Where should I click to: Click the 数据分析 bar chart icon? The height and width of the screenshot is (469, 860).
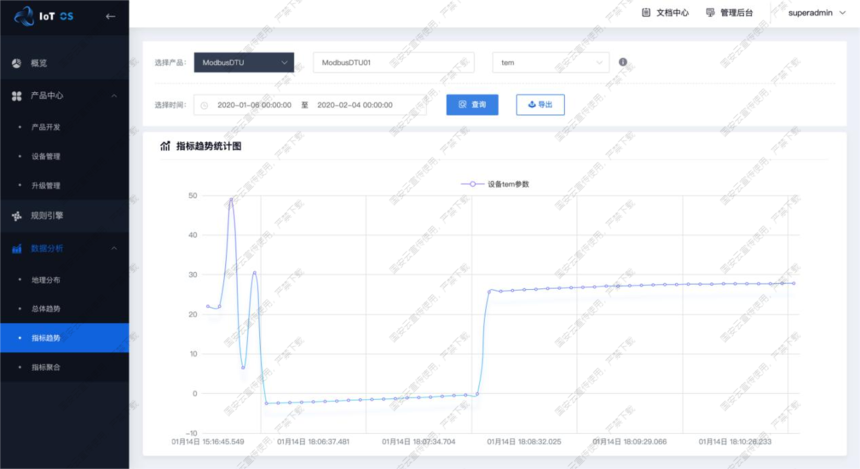click(16, 248)
